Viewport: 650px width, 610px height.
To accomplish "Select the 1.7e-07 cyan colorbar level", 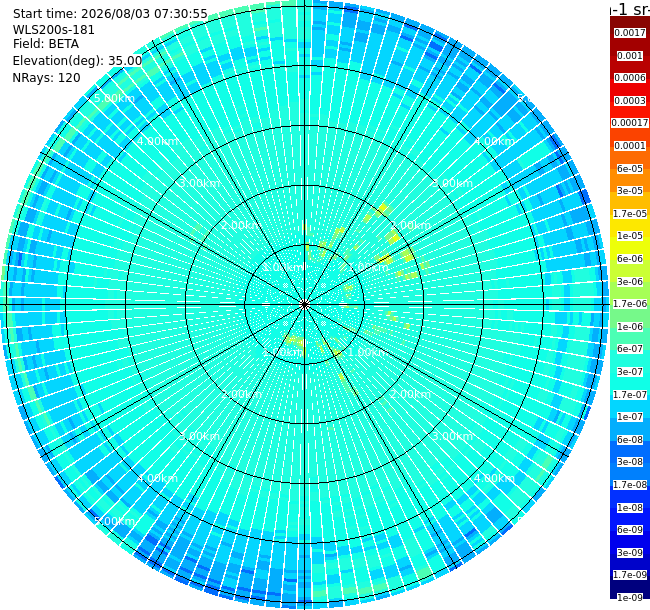I will (630, 395).
